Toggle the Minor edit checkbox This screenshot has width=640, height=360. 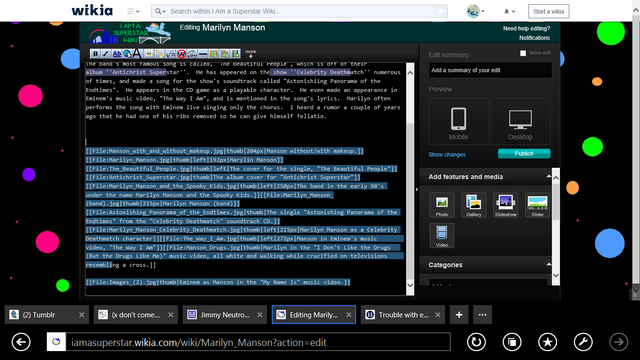(523, 53)
